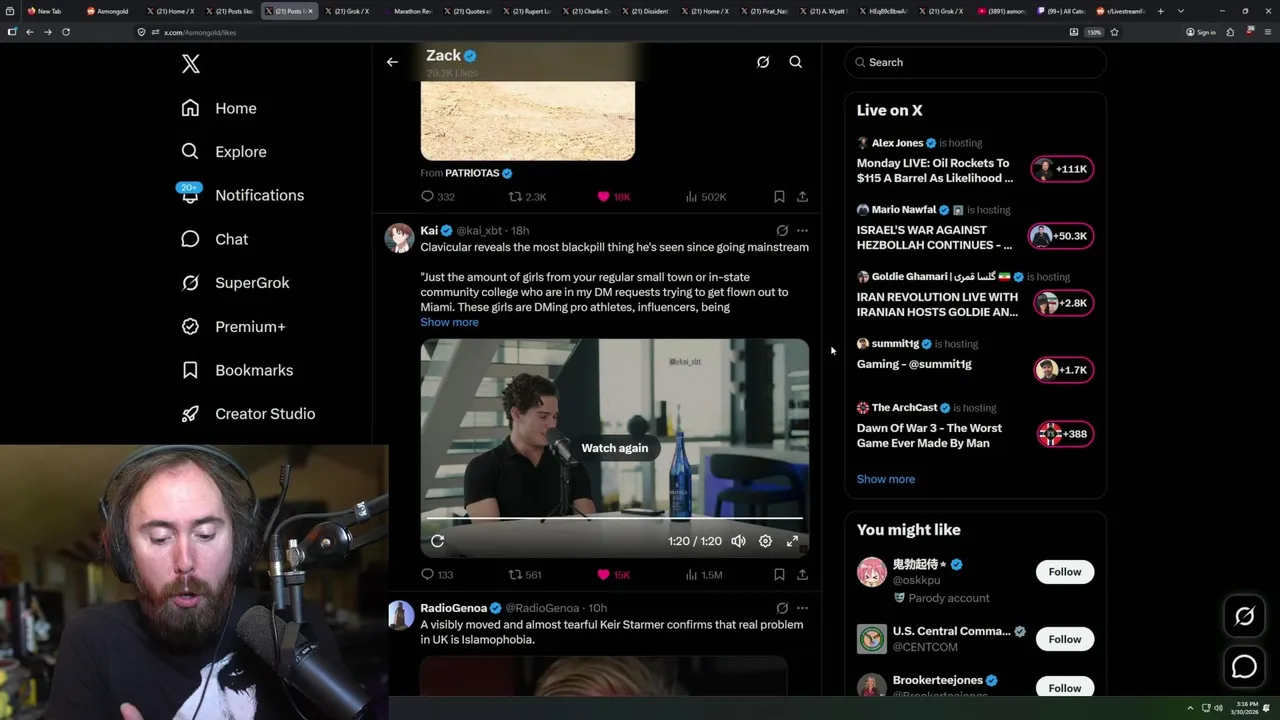This screenshot has width=1280, height=720.
Task: Open Kai video settings gear
Action: coord(765,541)
